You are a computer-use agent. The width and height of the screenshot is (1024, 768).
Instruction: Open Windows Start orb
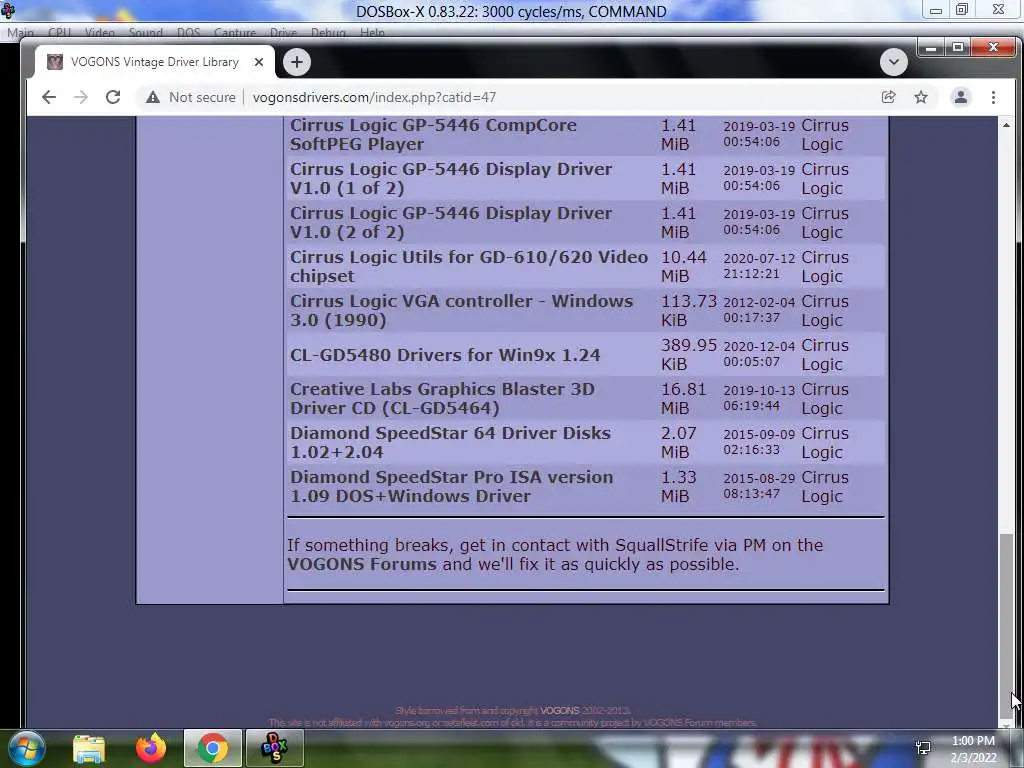[26, 748]
